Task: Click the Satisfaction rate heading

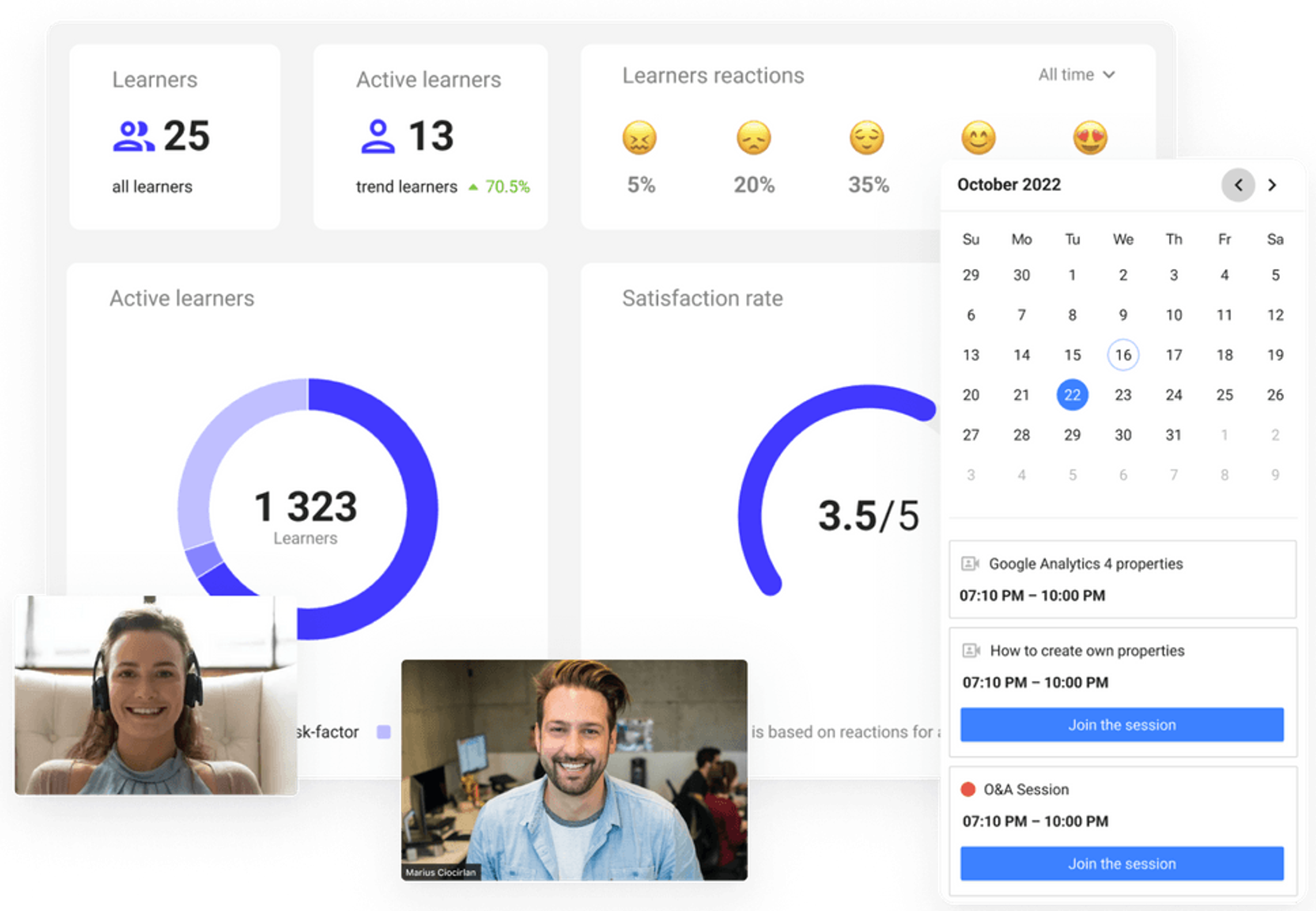Action: click(703, 298)
